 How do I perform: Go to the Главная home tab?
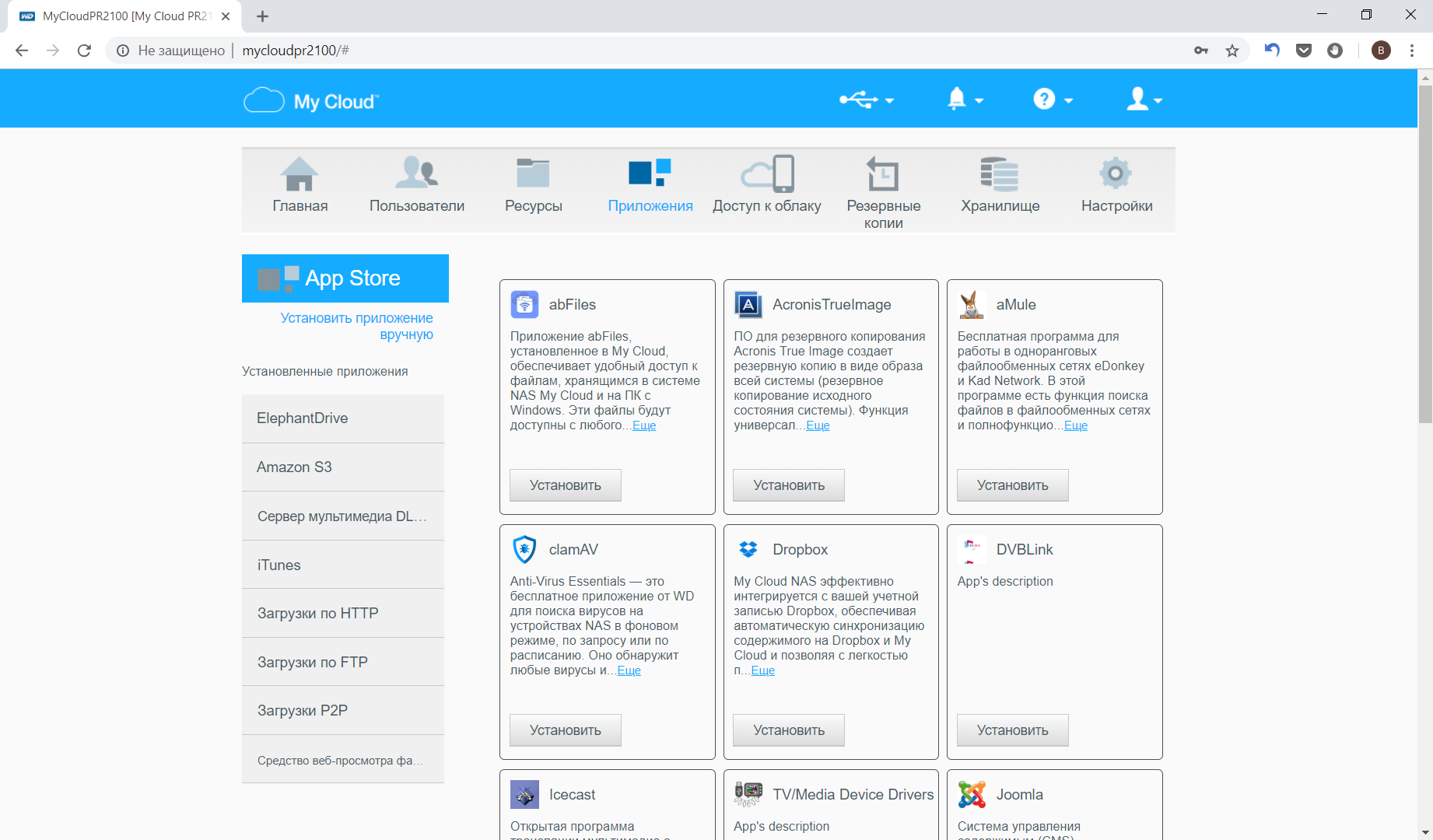tap(300, 185)
